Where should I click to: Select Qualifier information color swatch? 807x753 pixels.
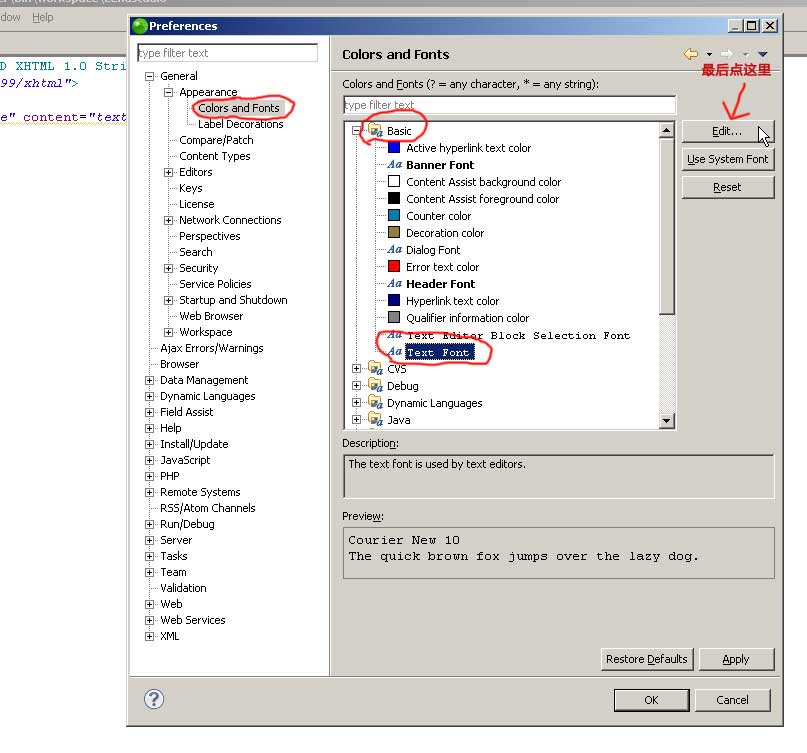tap(394, 318)
